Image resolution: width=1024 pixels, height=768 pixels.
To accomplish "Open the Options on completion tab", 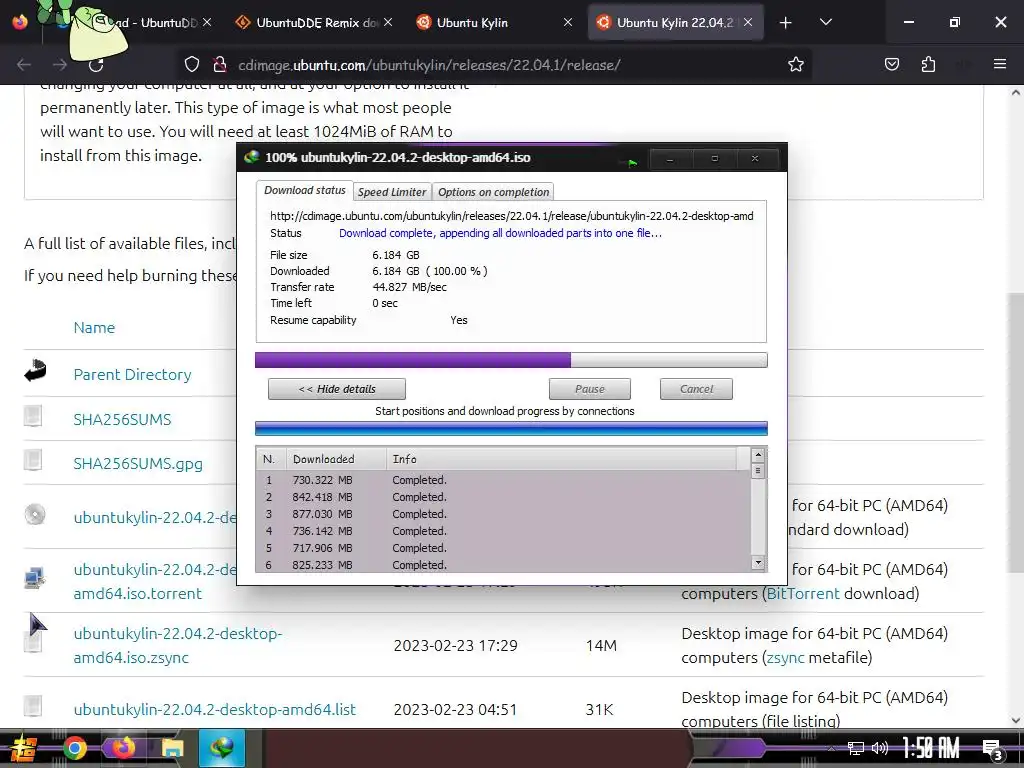I will pos(493,192).
